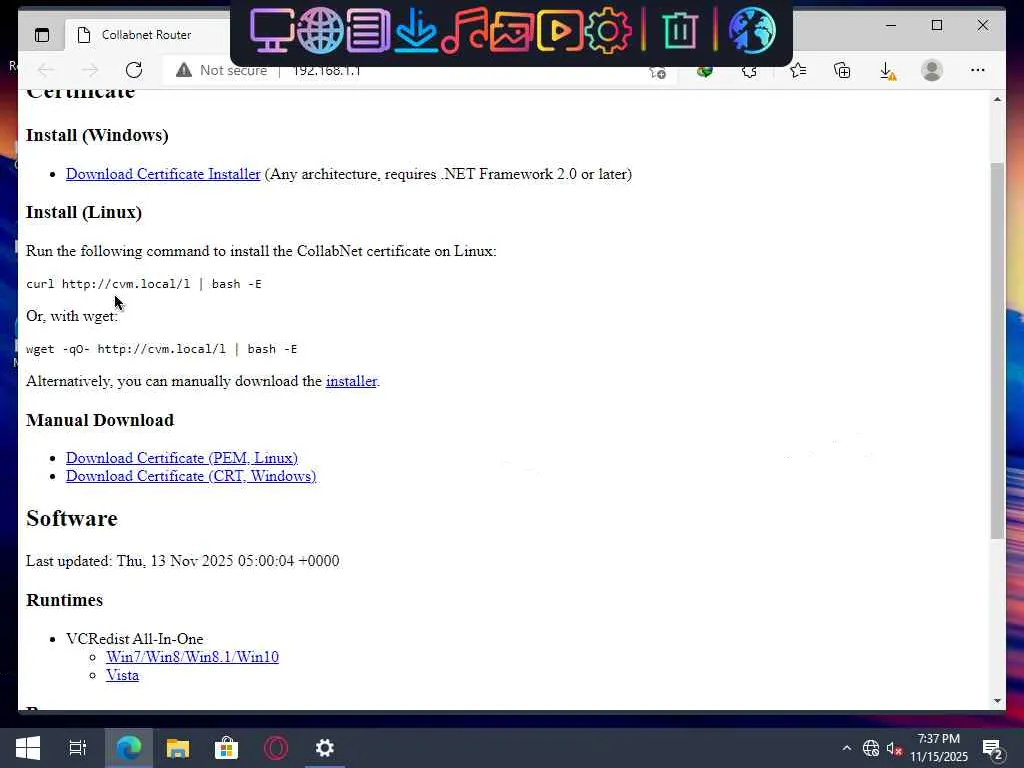The height and width of the screenshot is (768, 1024).
Task: Open the music note icon in the dock
Action: 464,30
